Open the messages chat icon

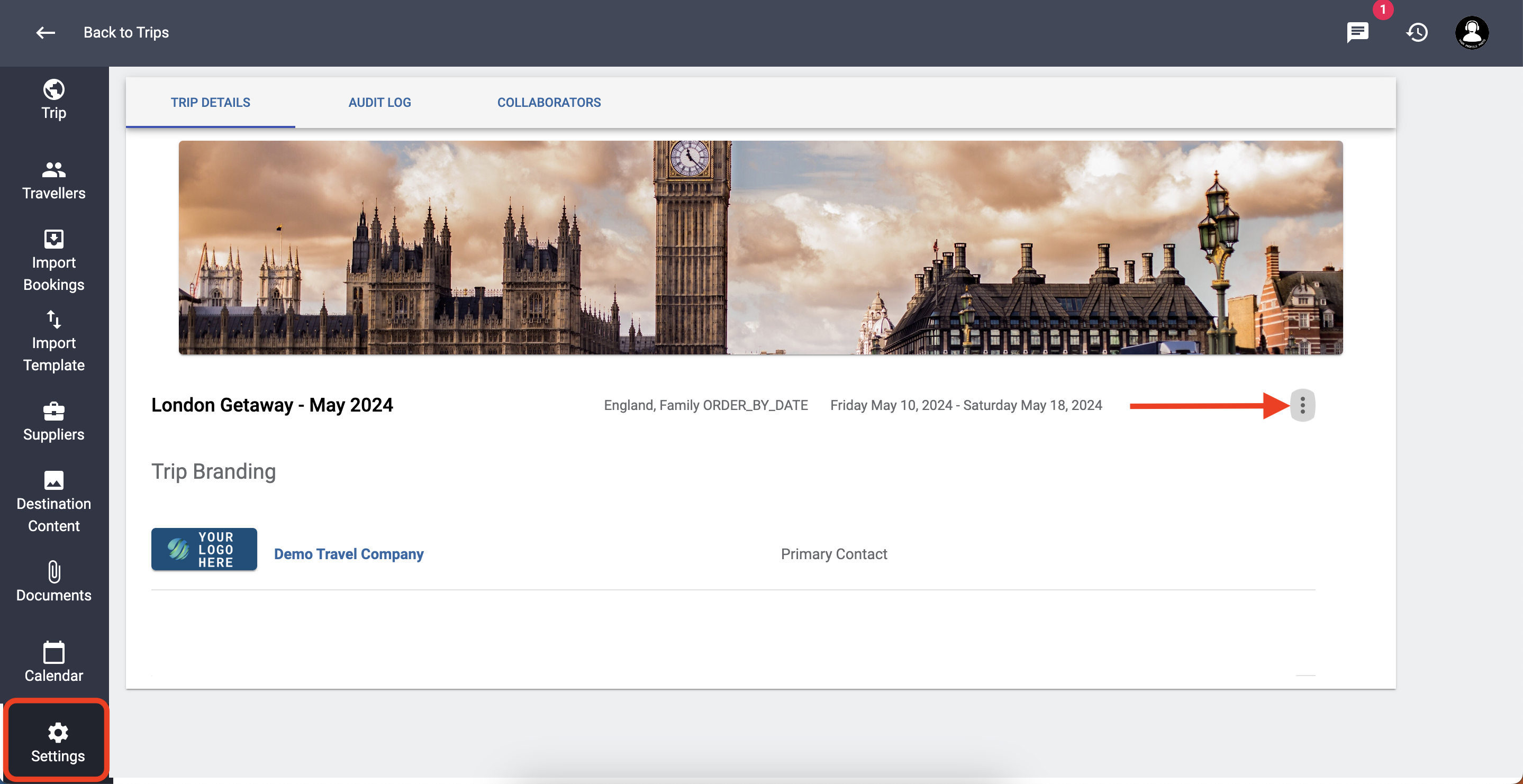click(x=1357, y=32)
